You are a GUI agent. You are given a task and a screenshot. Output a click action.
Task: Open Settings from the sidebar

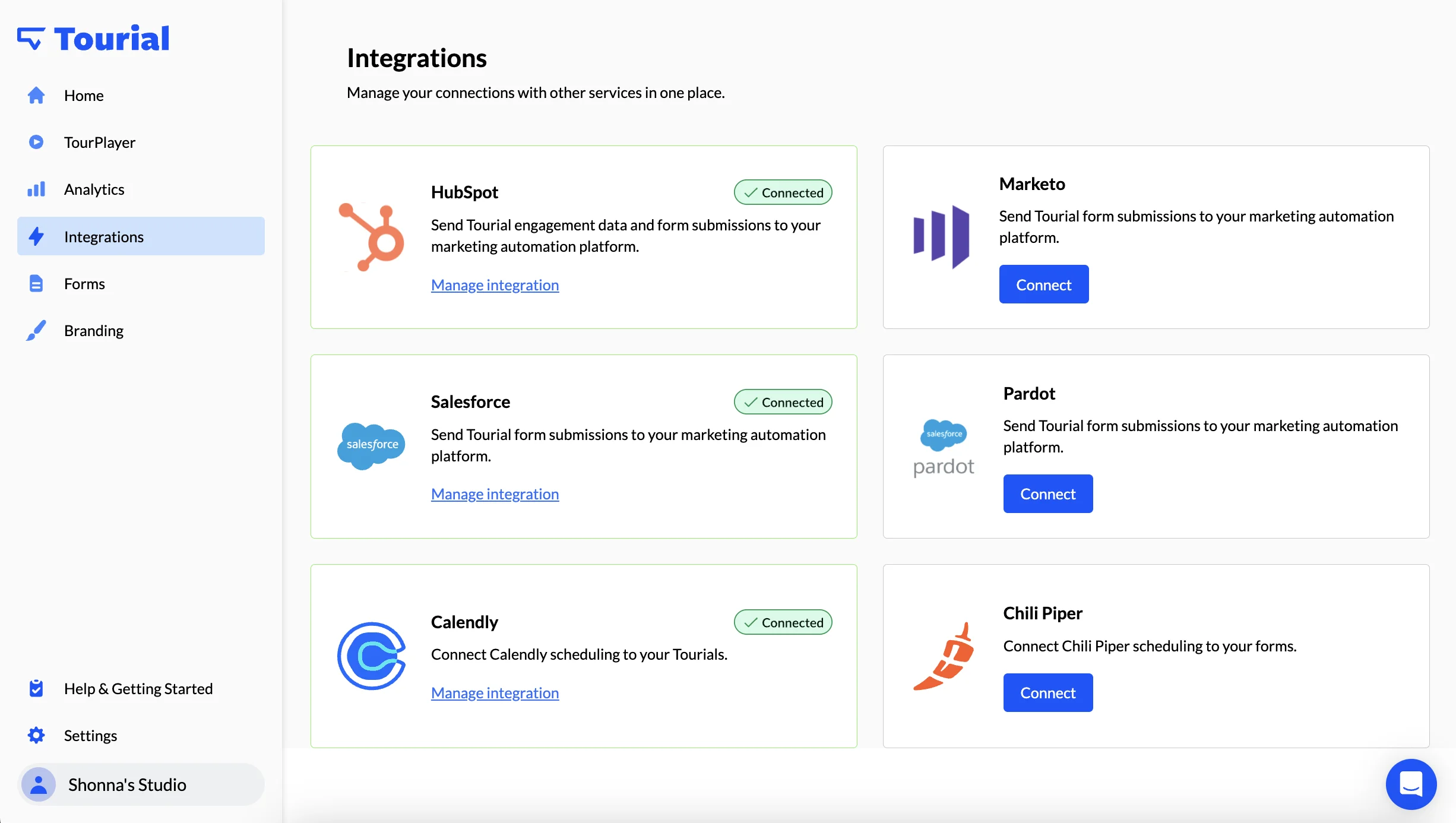[x=141, y=735]
